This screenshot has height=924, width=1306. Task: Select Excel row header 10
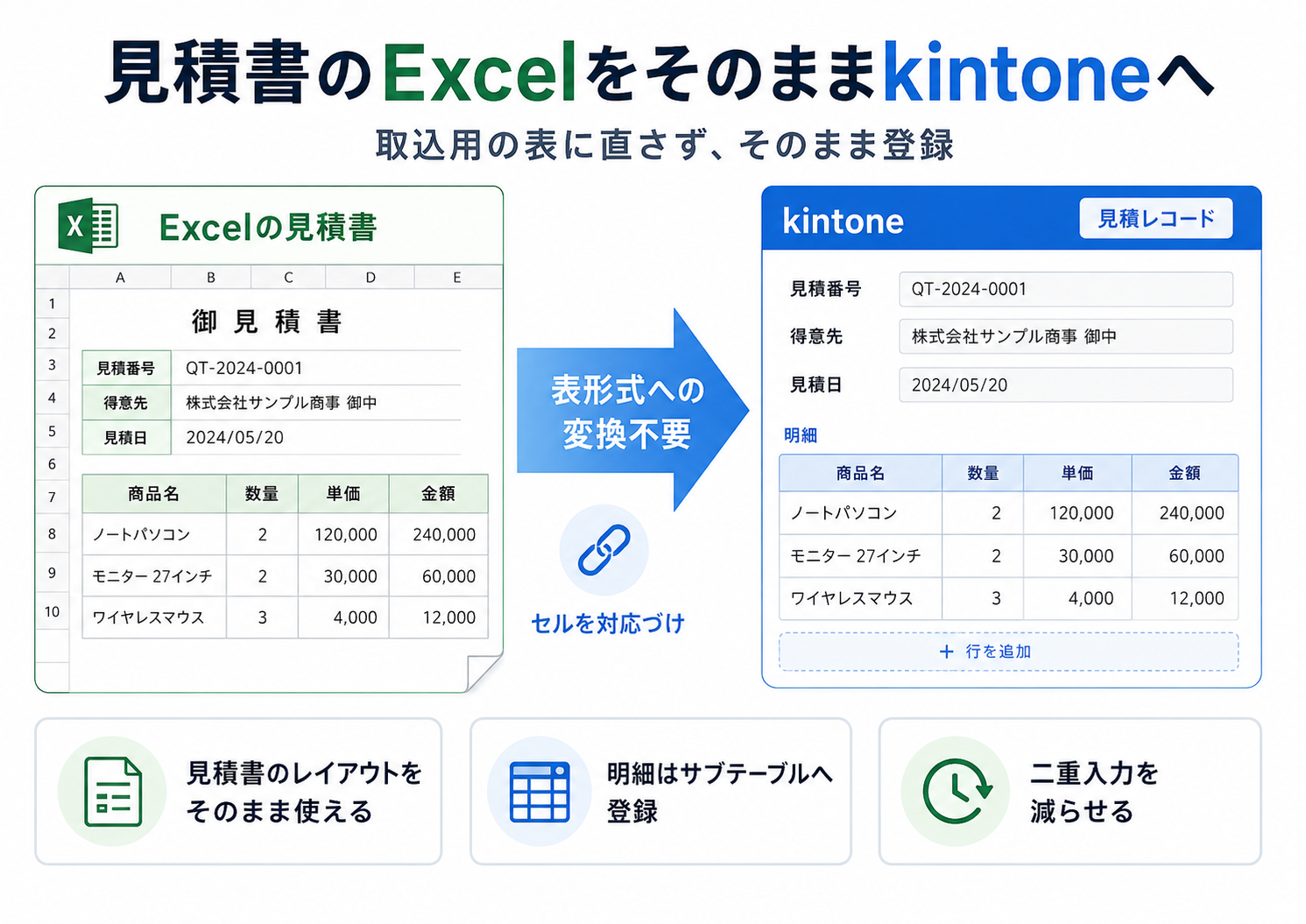[53, 611]
